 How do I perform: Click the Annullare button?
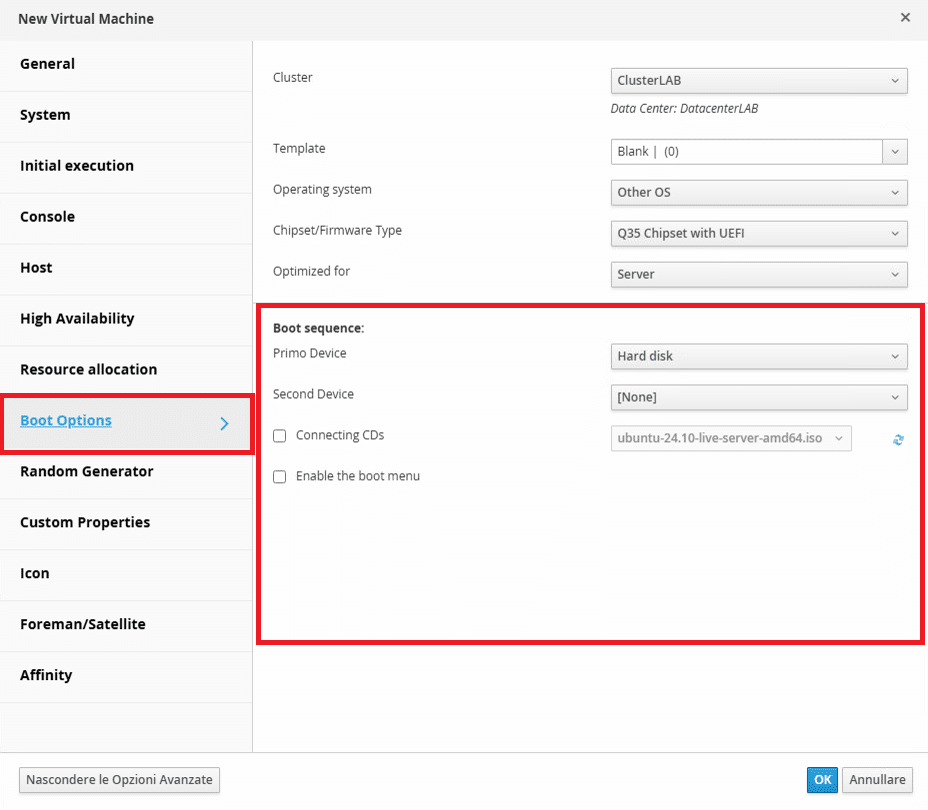point(877,780)
